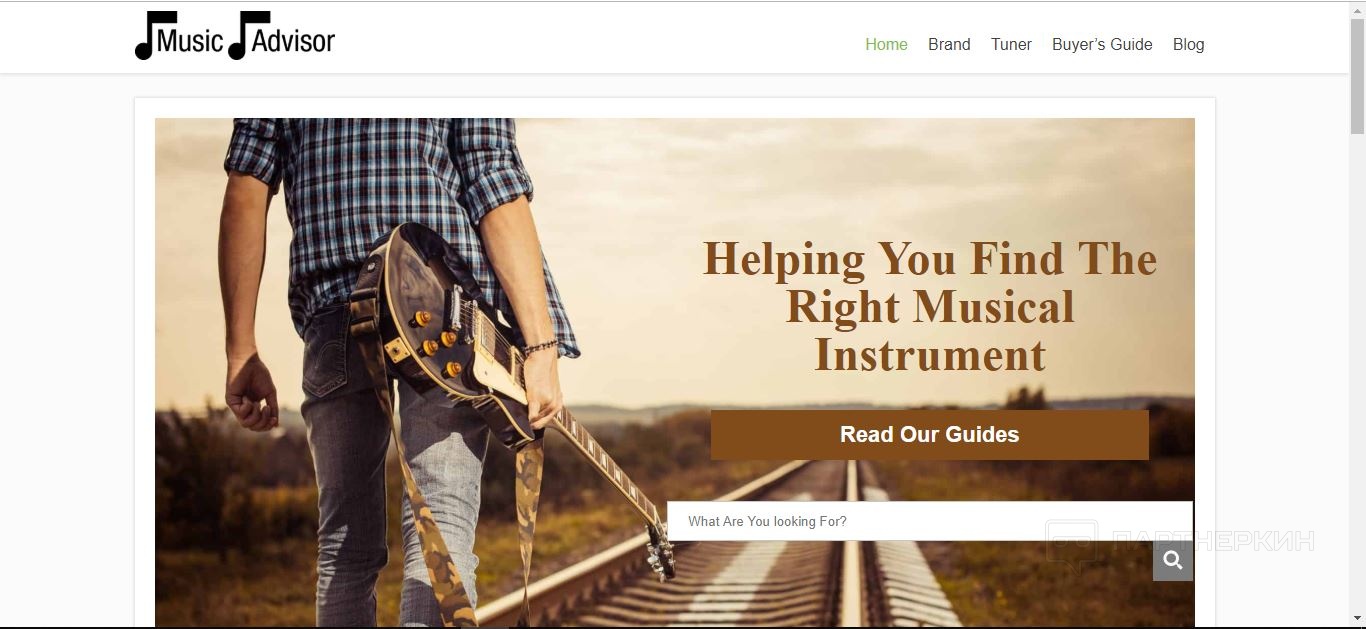Open the Brand menu item

pyautogui.click(x=949, y=44)
